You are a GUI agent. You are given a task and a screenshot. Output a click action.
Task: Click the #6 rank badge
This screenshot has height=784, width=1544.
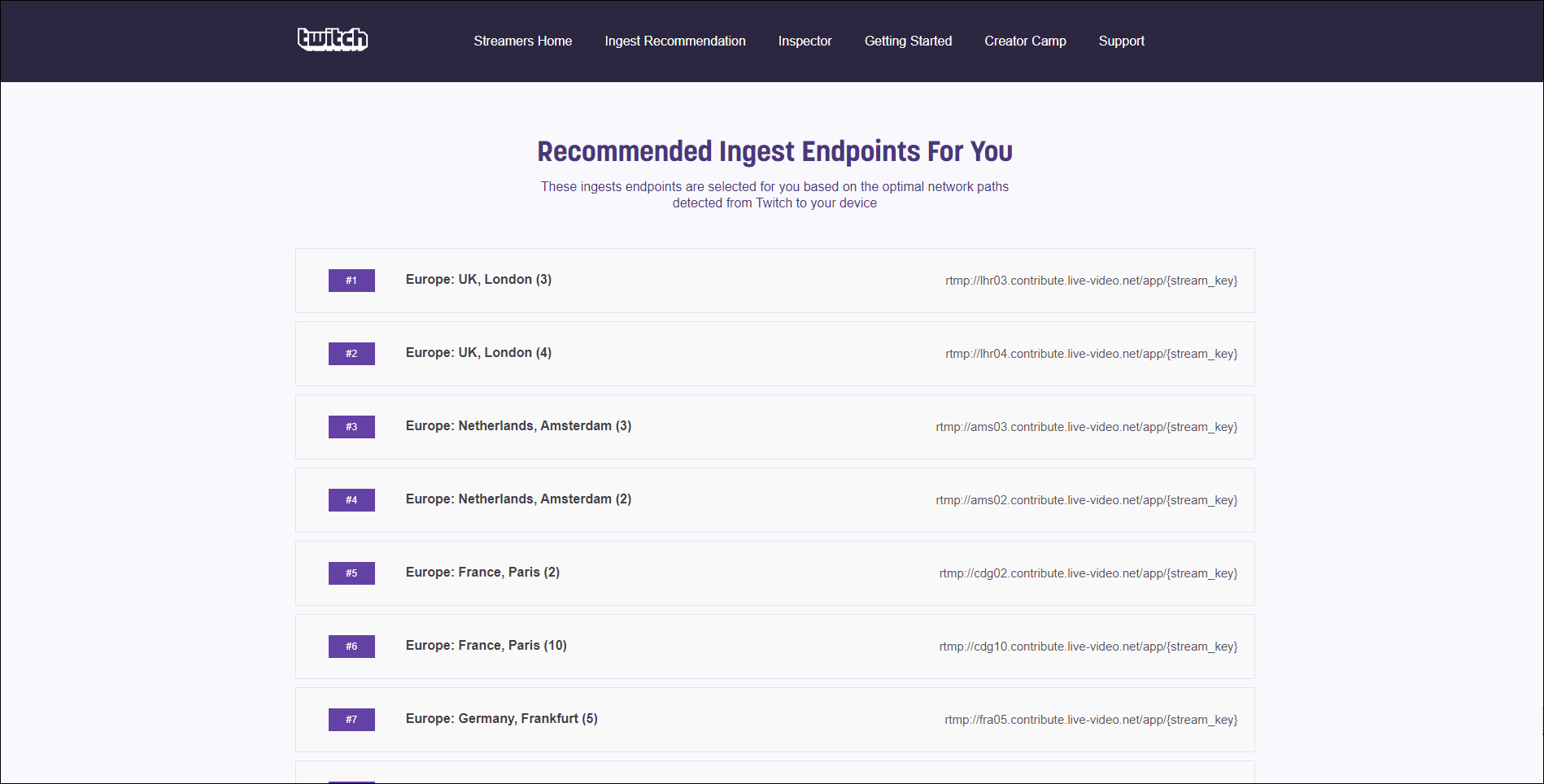click(x=351, y=647)
